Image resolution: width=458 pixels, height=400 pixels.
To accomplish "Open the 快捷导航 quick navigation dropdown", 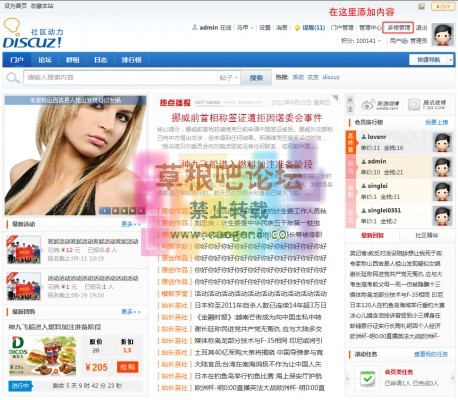I will [431, 60].
